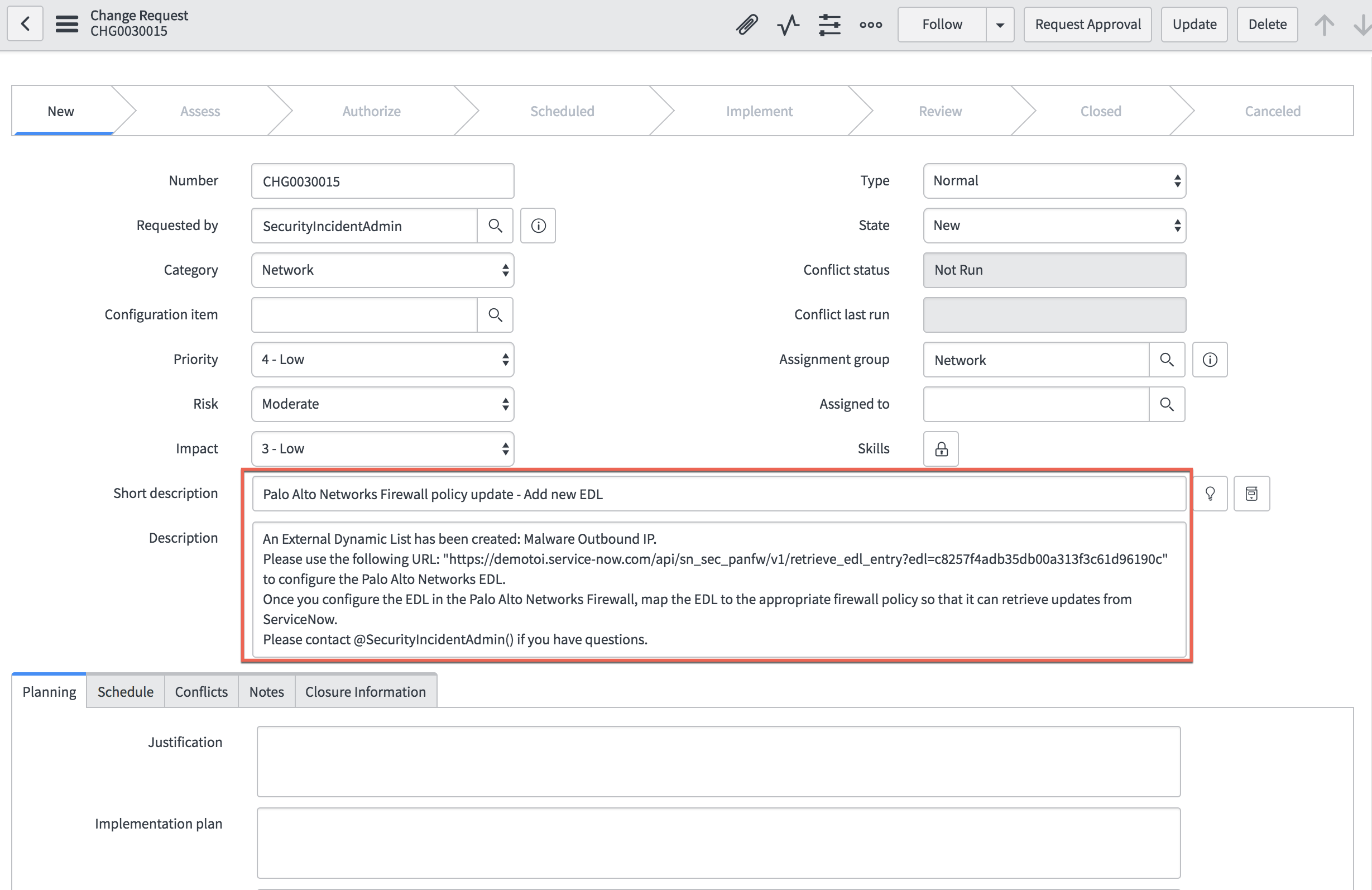Select the Scheduled stage in process flow
The height and width of the screenshot is (890, 1372).
pyautogui.click(x=562, y=111)
